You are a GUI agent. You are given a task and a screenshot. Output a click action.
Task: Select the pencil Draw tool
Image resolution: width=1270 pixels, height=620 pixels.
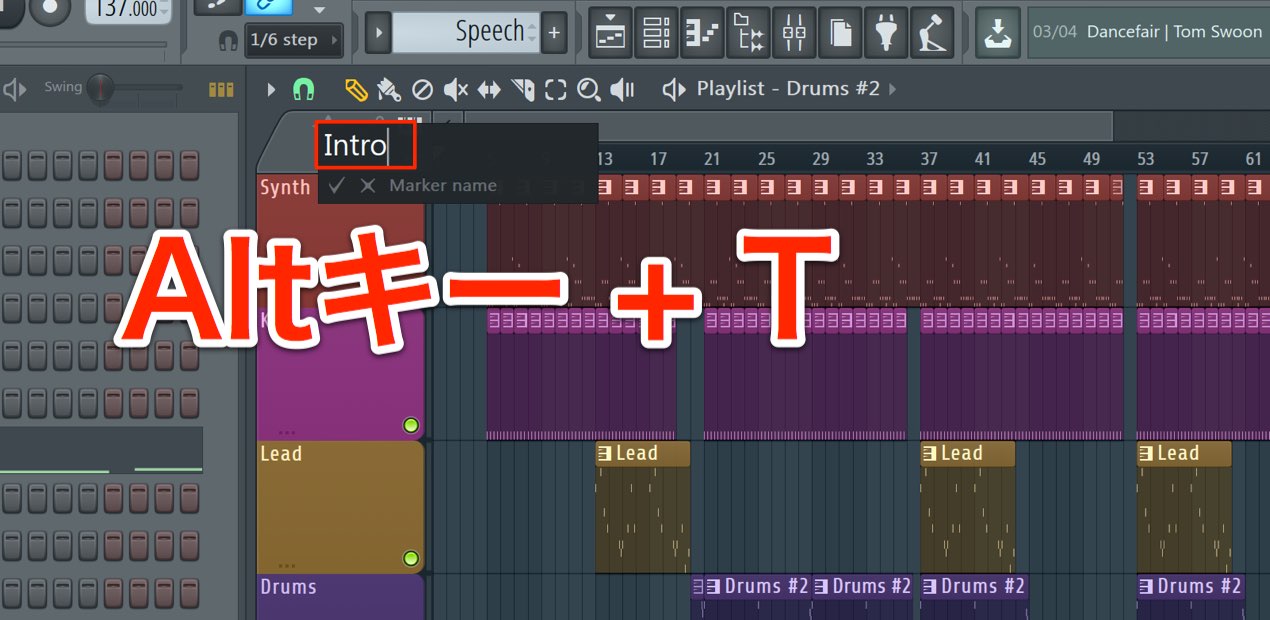click(x=356, y=90)
